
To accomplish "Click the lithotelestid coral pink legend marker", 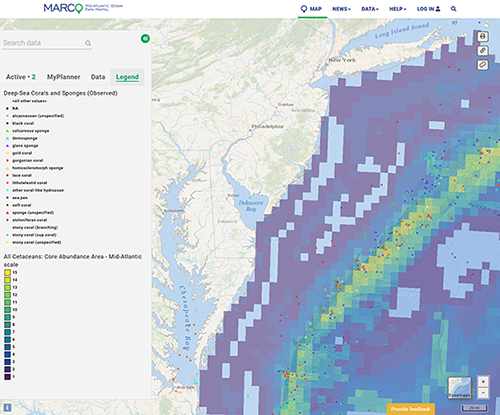I will tap(7, 183).
